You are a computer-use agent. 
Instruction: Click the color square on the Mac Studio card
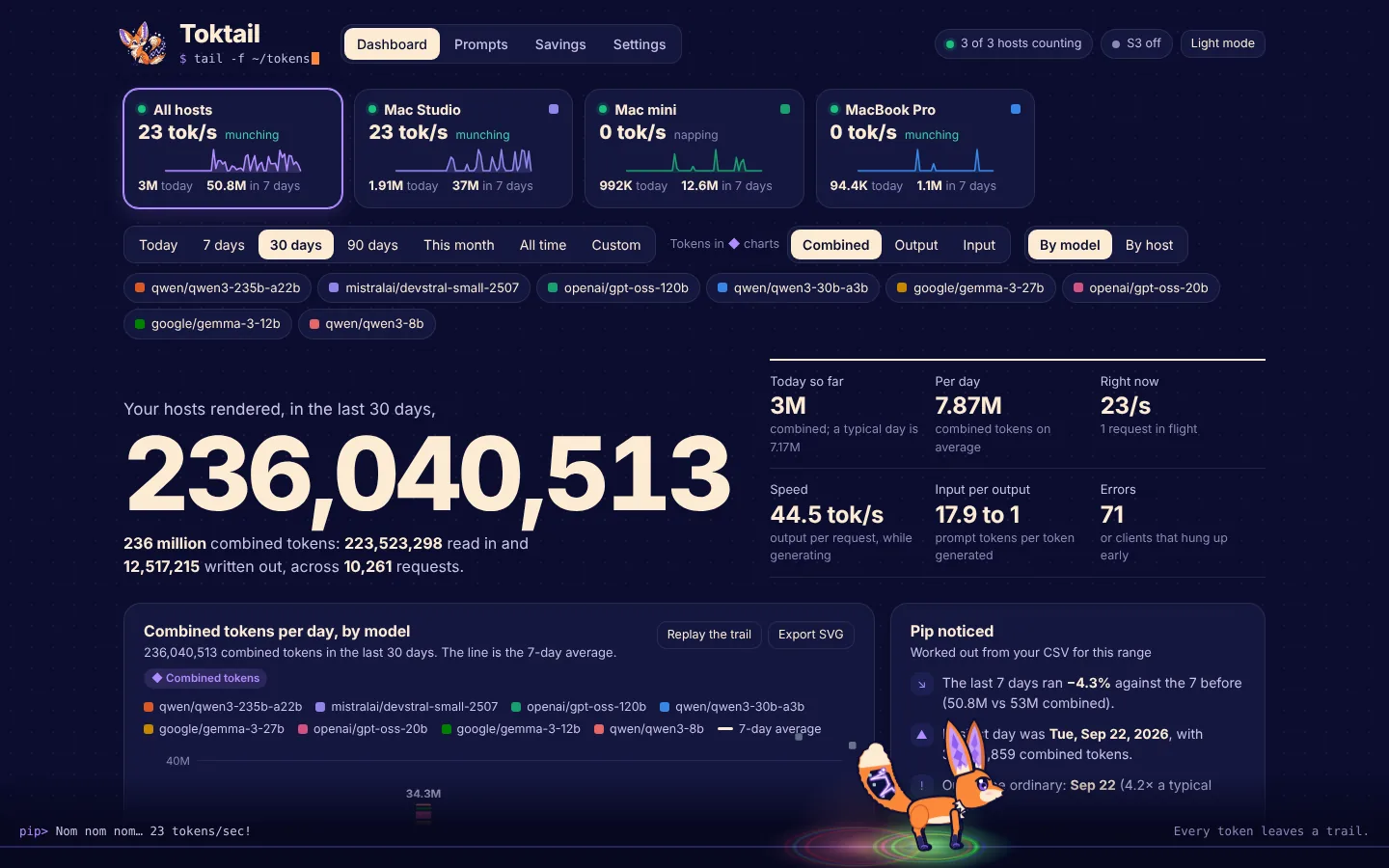[554, 110]
